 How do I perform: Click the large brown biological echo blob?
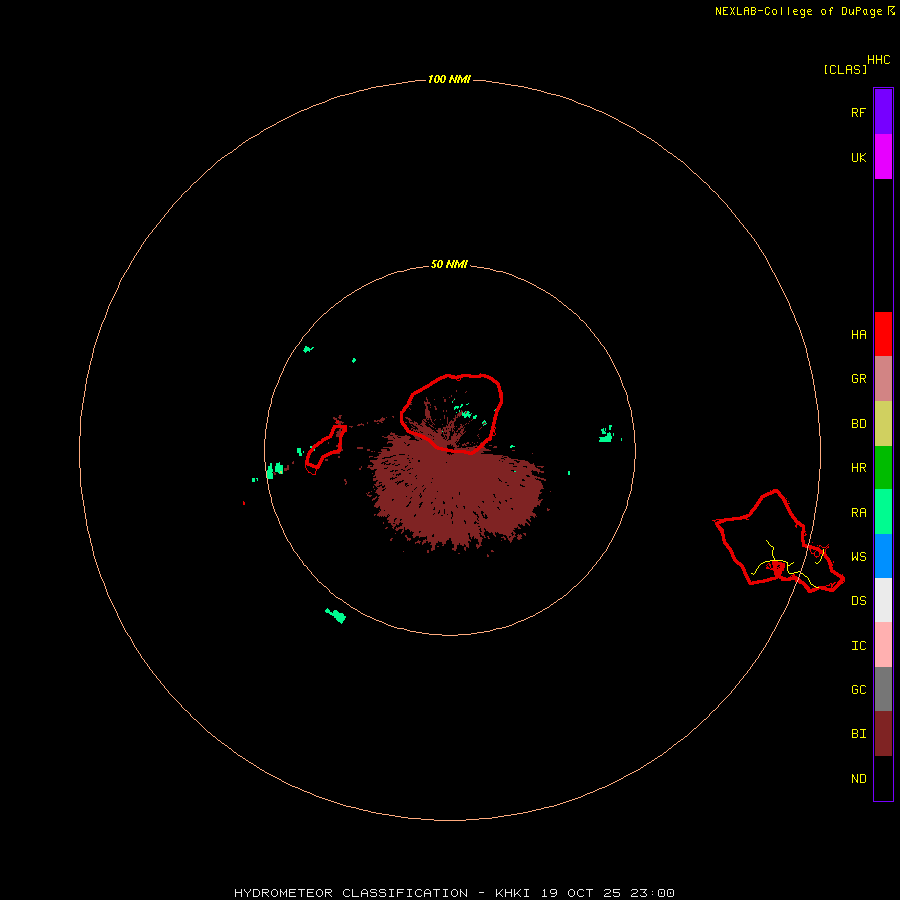456,494
